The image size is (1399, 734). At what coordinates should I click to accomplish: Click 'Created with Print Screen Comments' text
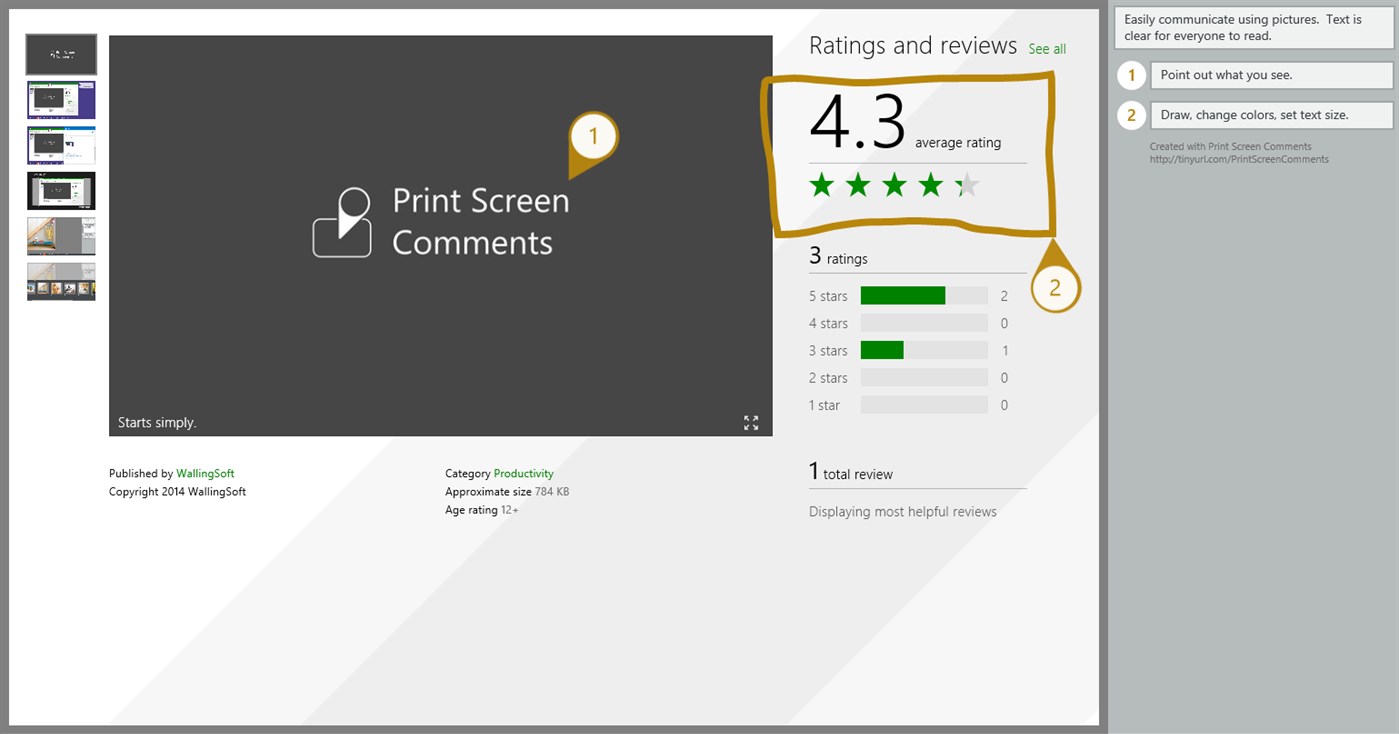[1230, 147]
